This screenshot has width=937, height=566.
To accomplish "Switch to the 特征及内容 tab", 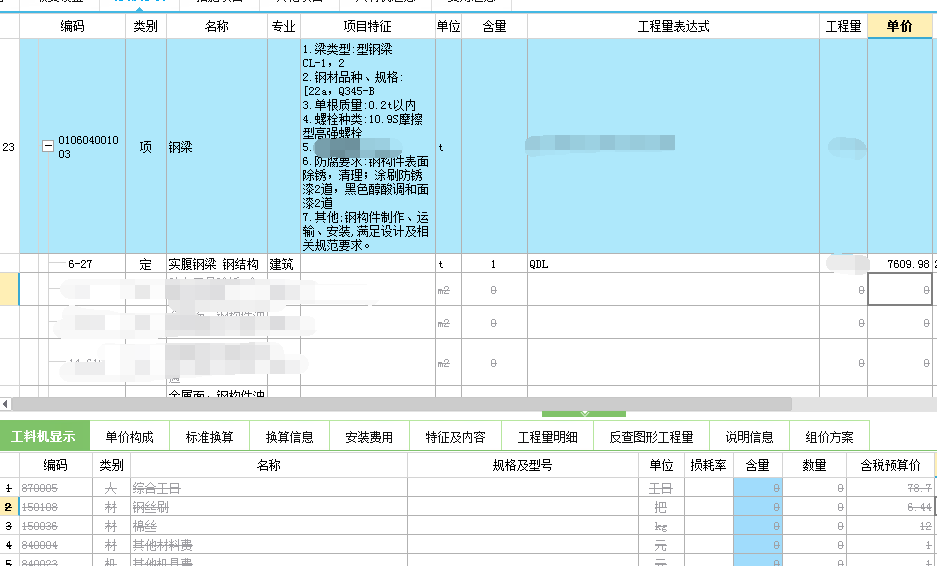I will coord(455,437).
